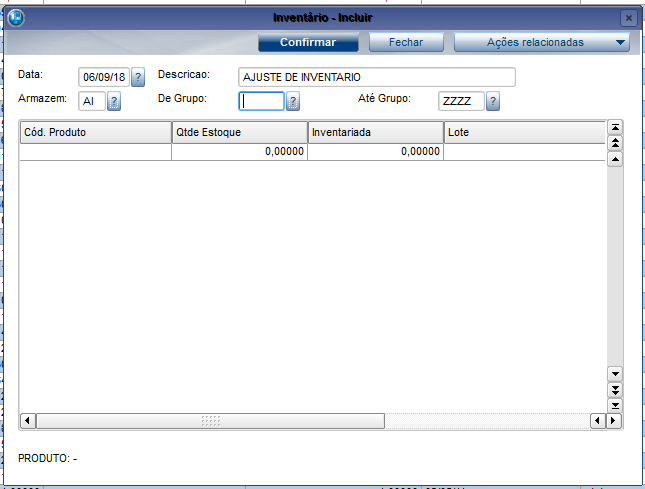Click the Descricao input field
This screenshot has width=645, height=489.
[376, 77]
